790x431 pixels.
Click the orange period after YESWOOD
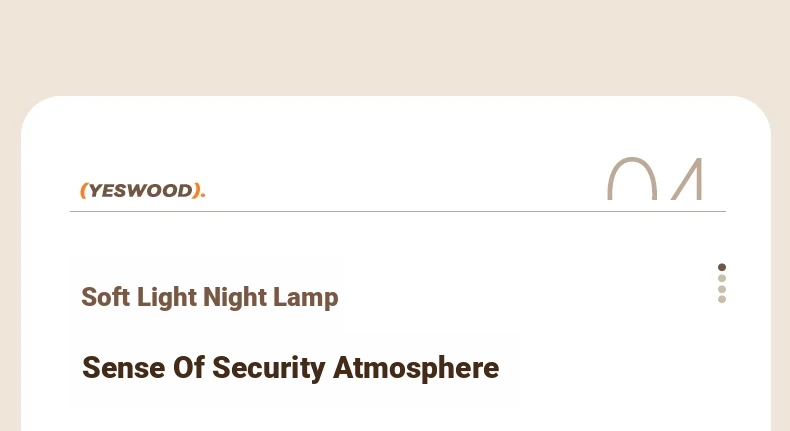(x=203, y=195)
